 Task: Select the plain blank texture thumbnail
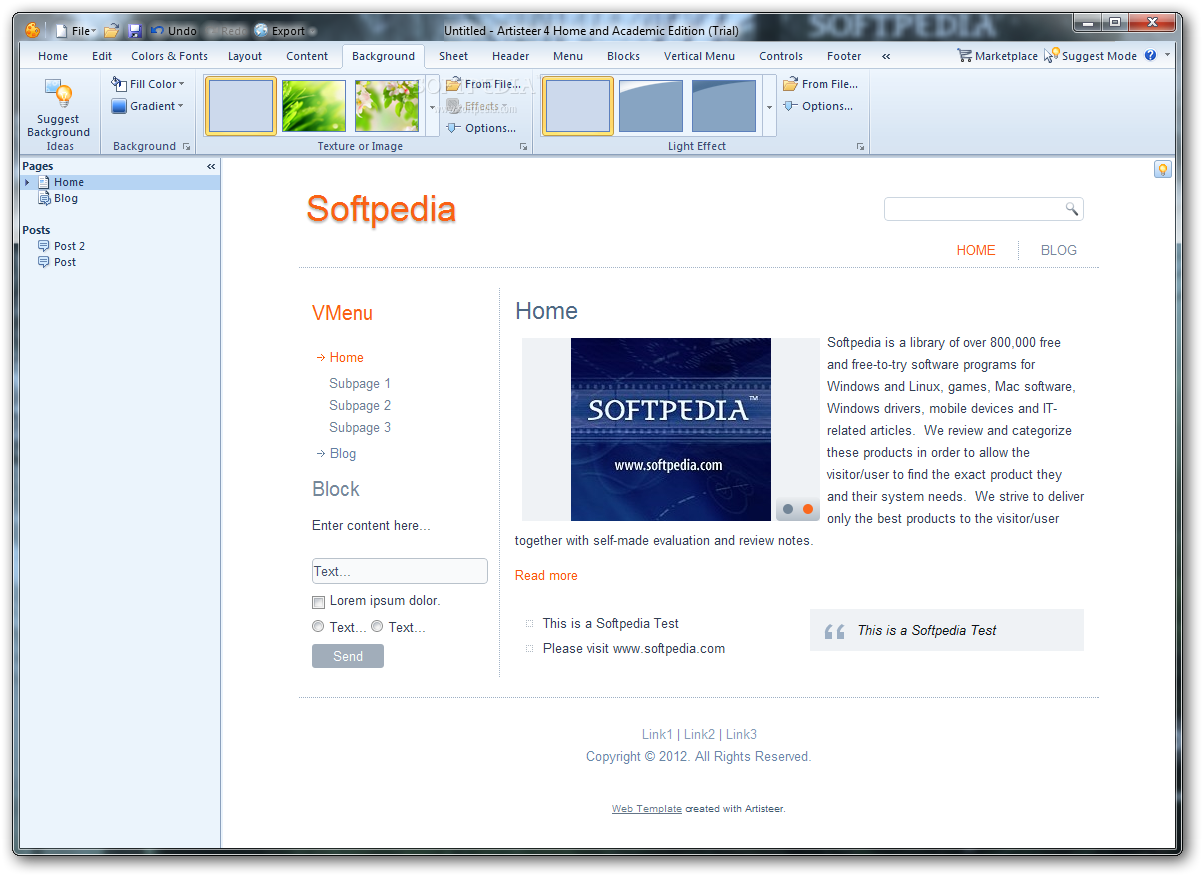point(241,106)
